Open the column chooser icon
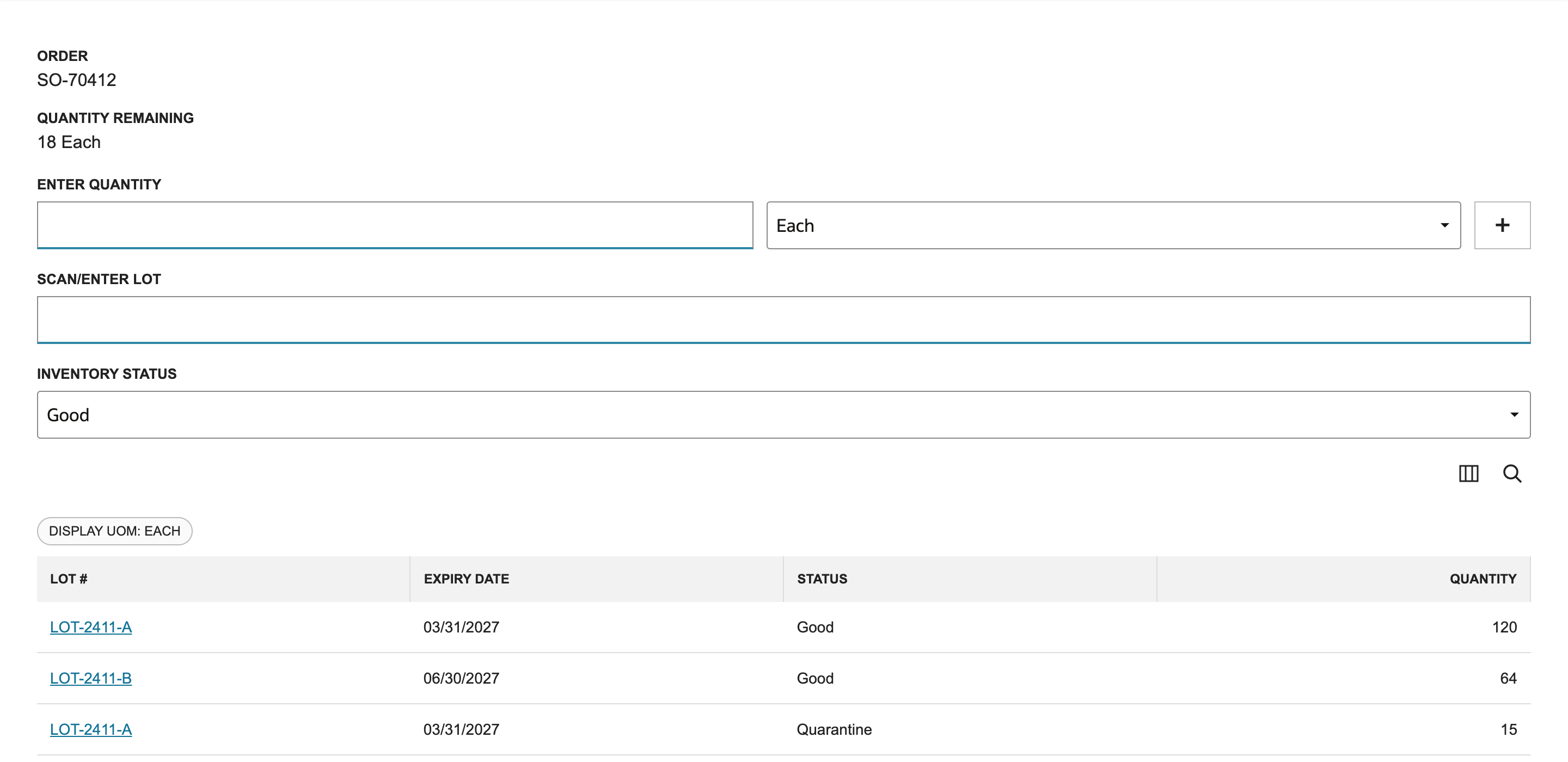 [1468, 473]
